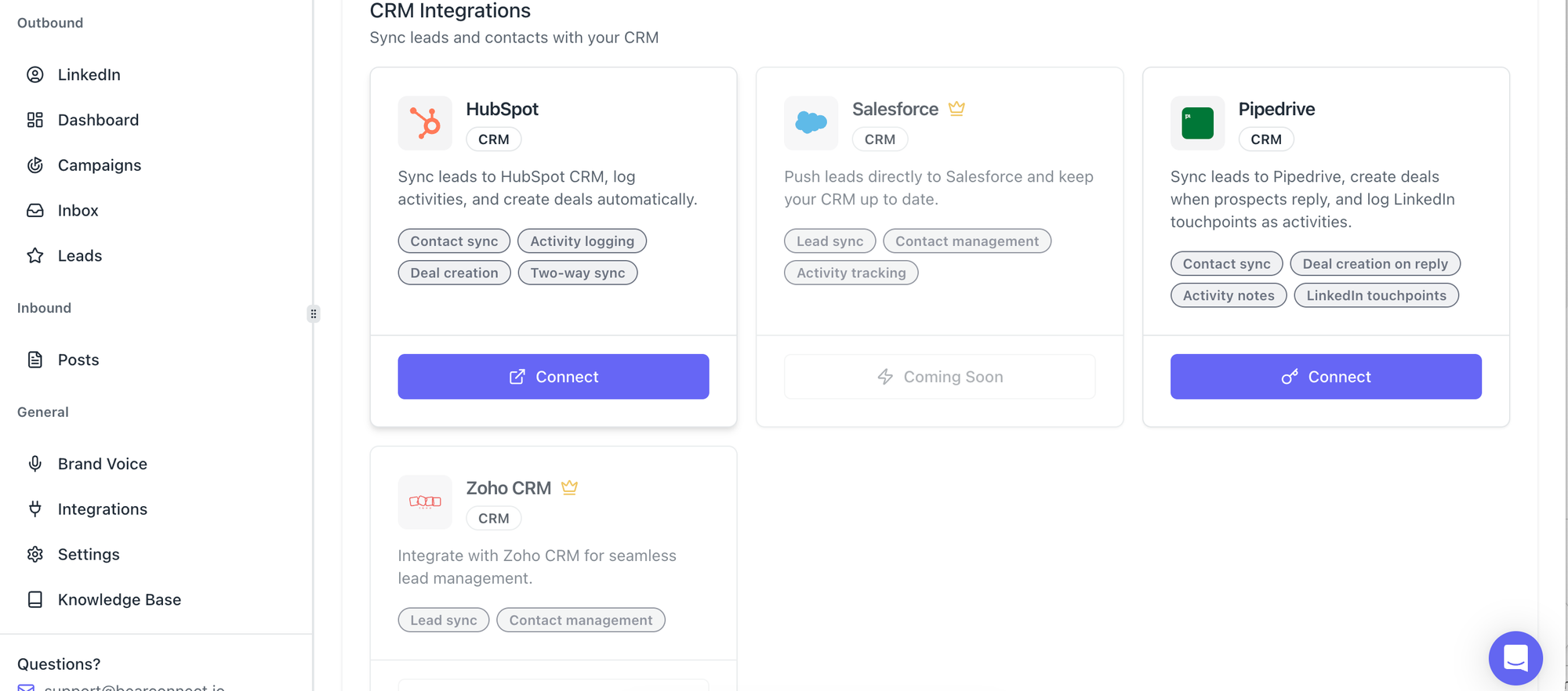Open LinkedIn in the sidebar
1568x691 pixels.
point(89,74)
